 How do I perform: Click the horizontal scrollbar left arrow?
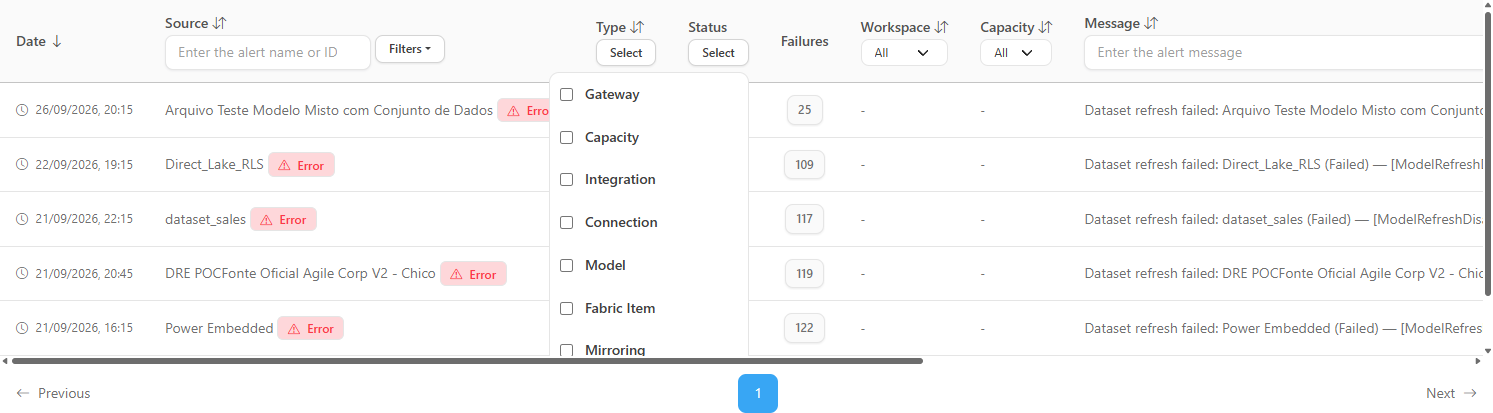coord(5,360)
